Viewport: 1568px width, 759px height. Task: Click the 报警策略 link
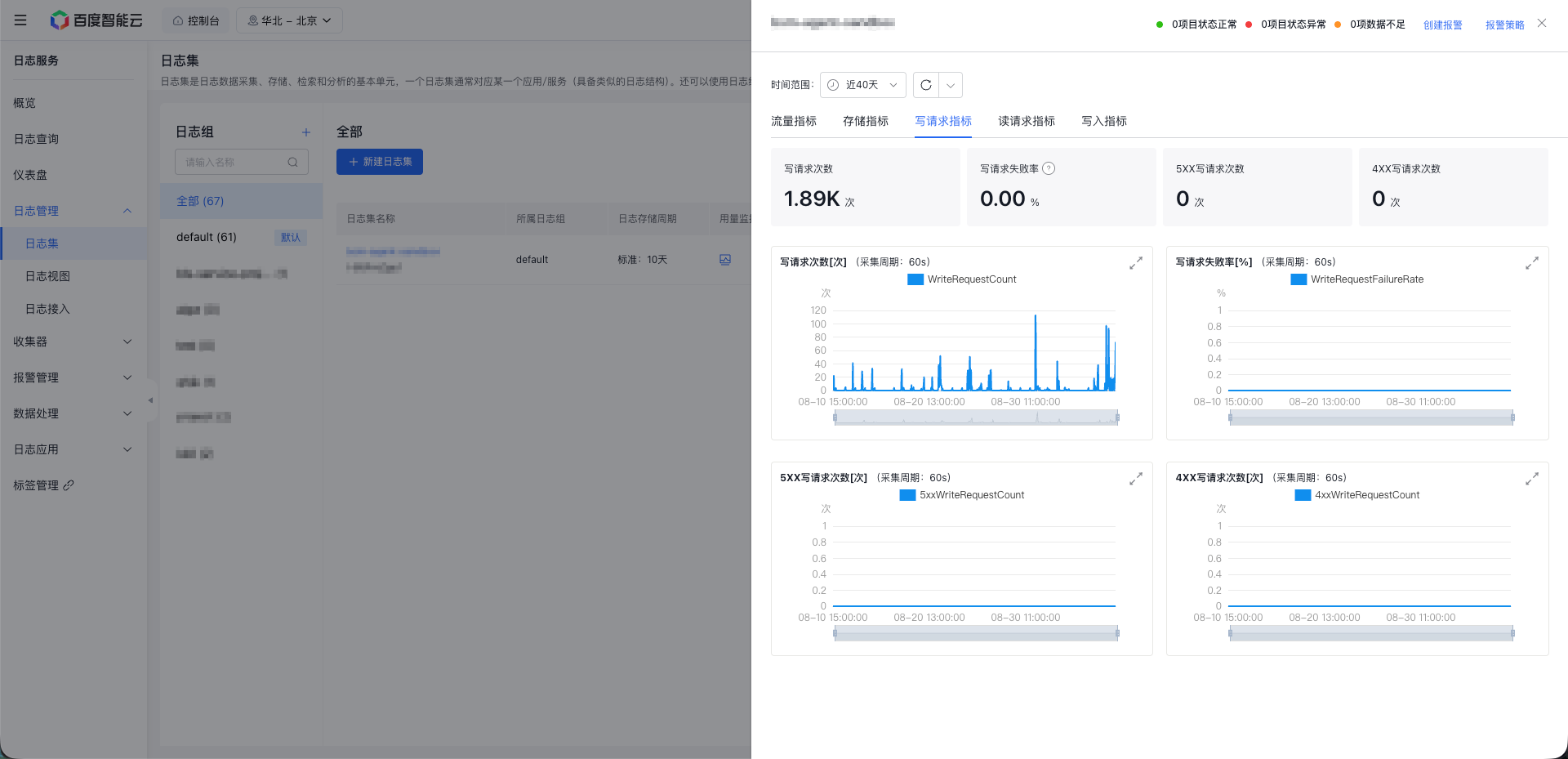coord(1505,25)
